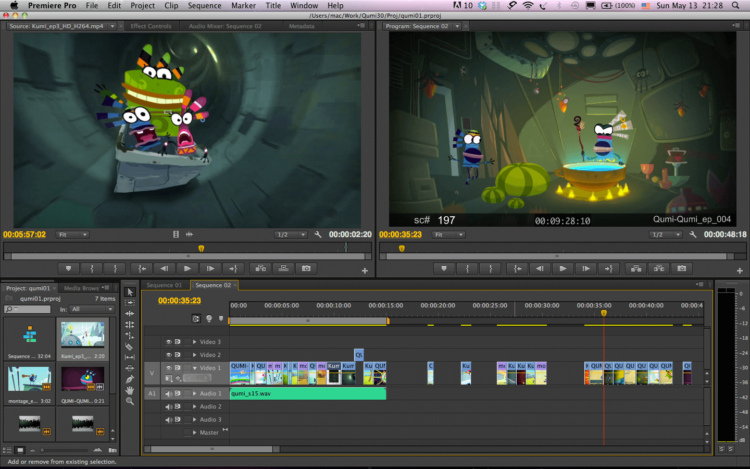
Task: Switch Project panel to list view
Action: pyautogui.click(x=7, y=450)
